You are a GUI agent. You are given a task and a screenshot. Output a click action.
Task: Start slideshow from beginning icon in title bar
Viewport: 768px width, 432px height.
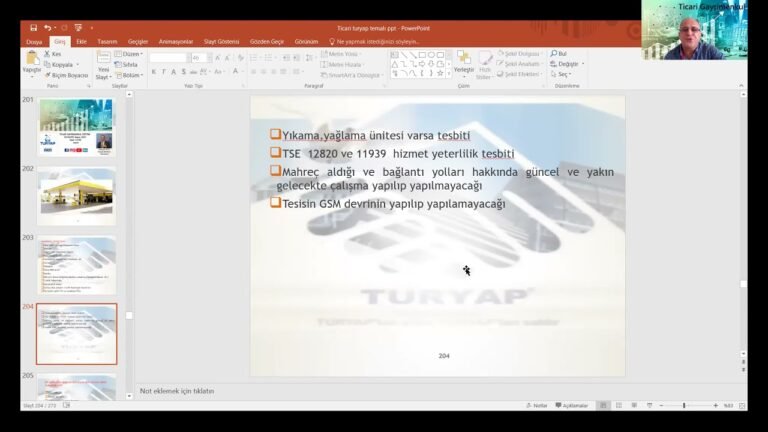point(78,28)
